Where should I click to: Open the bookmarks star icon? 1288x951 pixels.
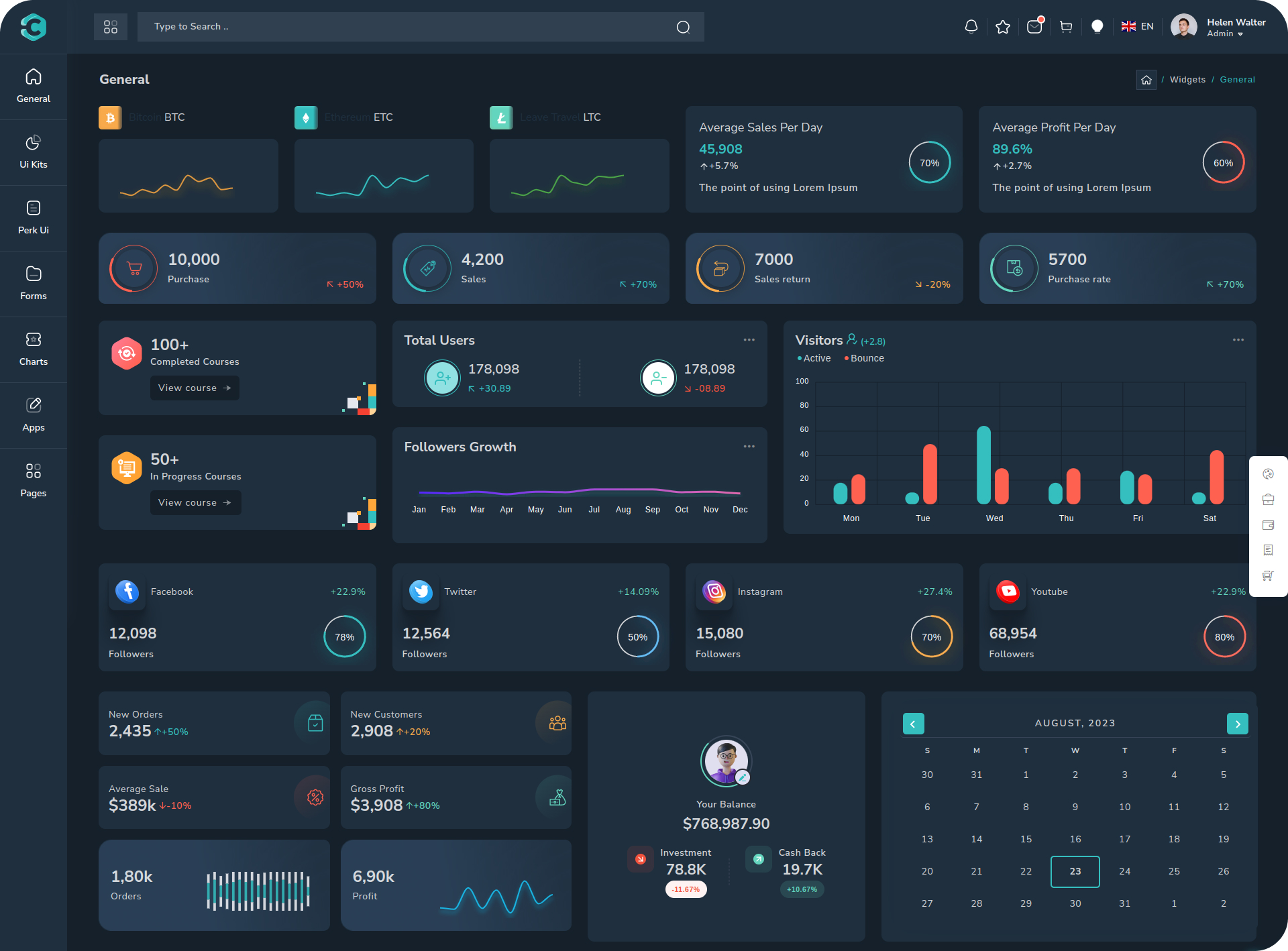tap(1002, 27)
